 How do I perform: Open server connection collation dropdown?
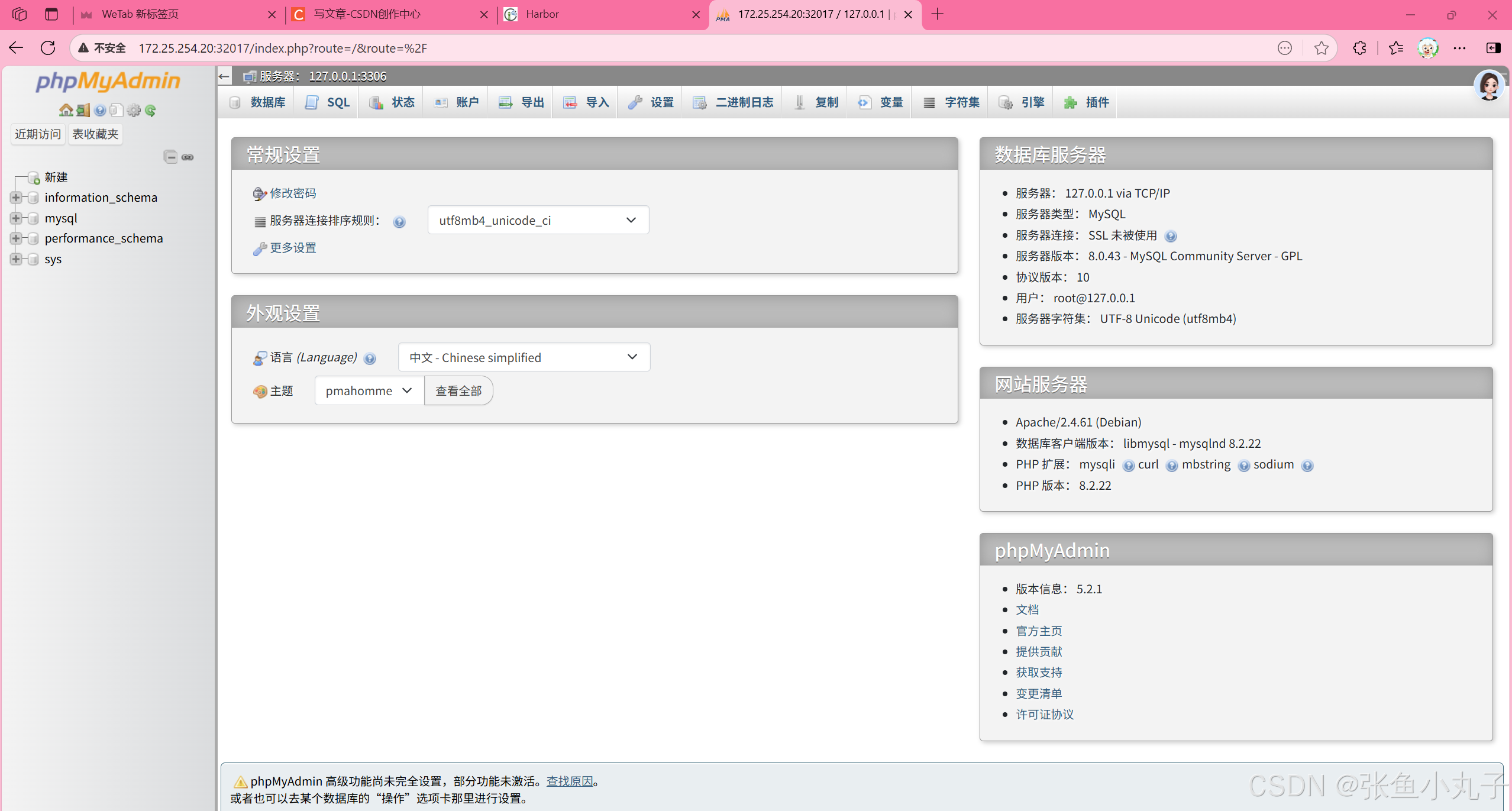coord(538,220)
